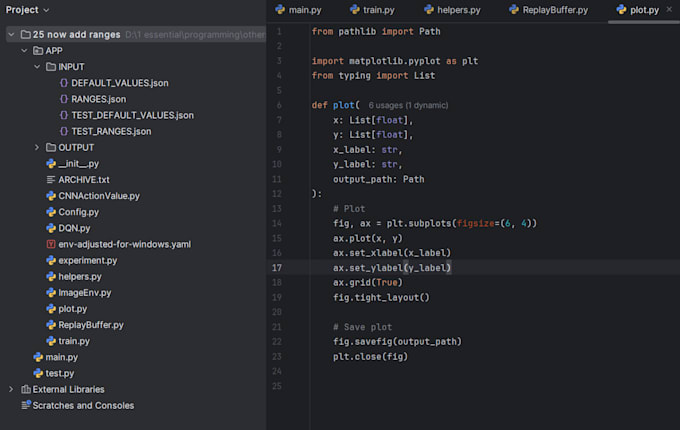This screenshot has width=680, height=430.
Task: Select experiment.py file name in tree
Action: coord(88,260)
